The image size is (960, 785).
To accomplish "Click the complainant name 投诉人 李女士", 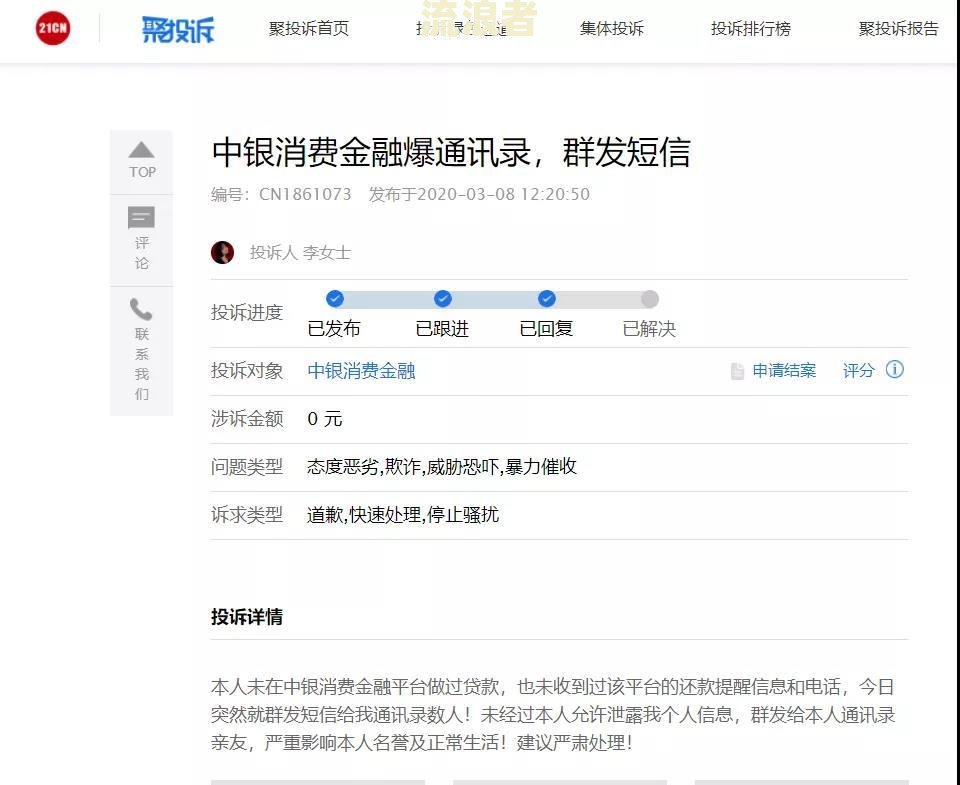I will (300, 252).
